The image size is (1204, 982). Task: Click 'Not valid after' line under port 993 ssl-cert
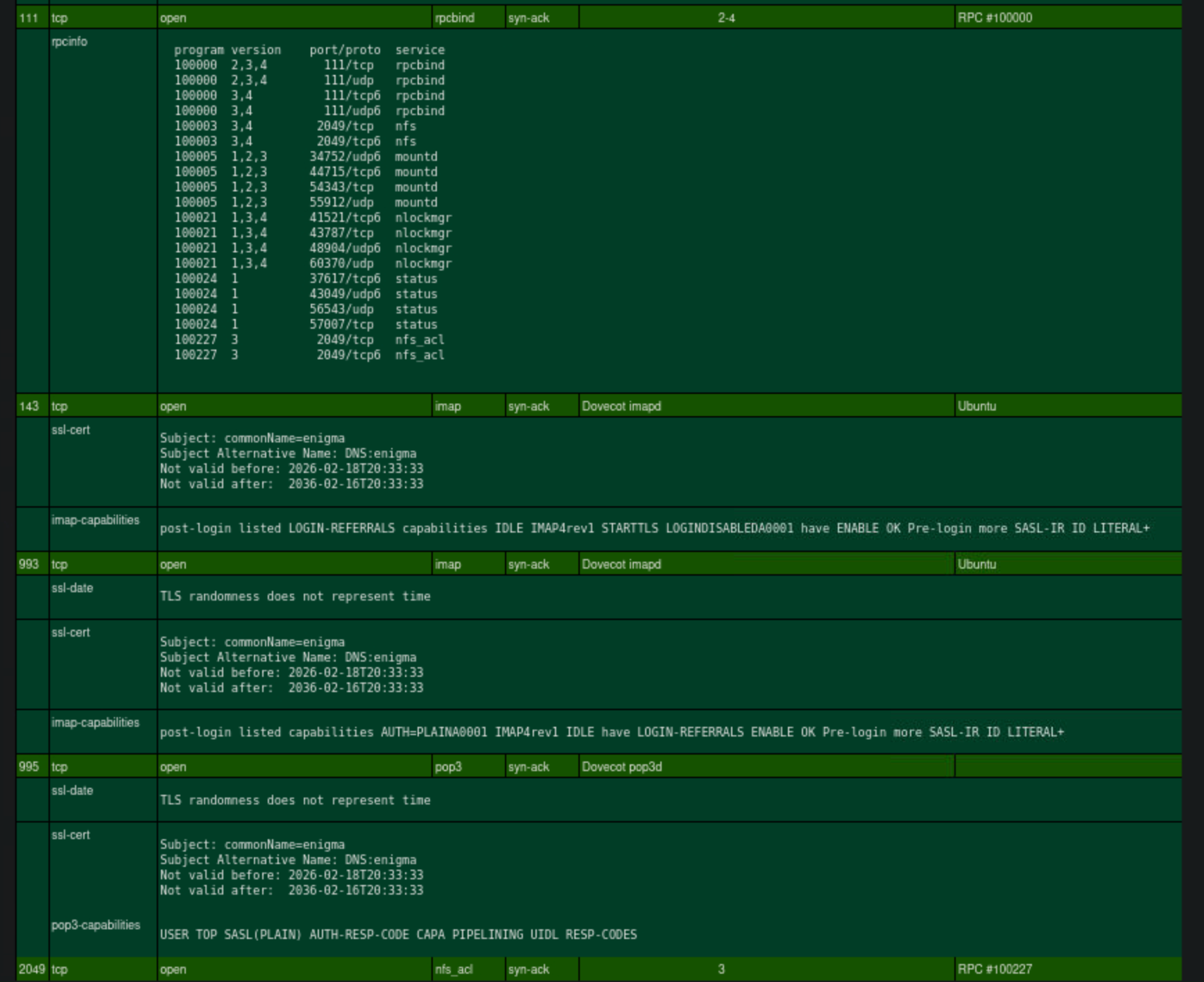point(292,688)
